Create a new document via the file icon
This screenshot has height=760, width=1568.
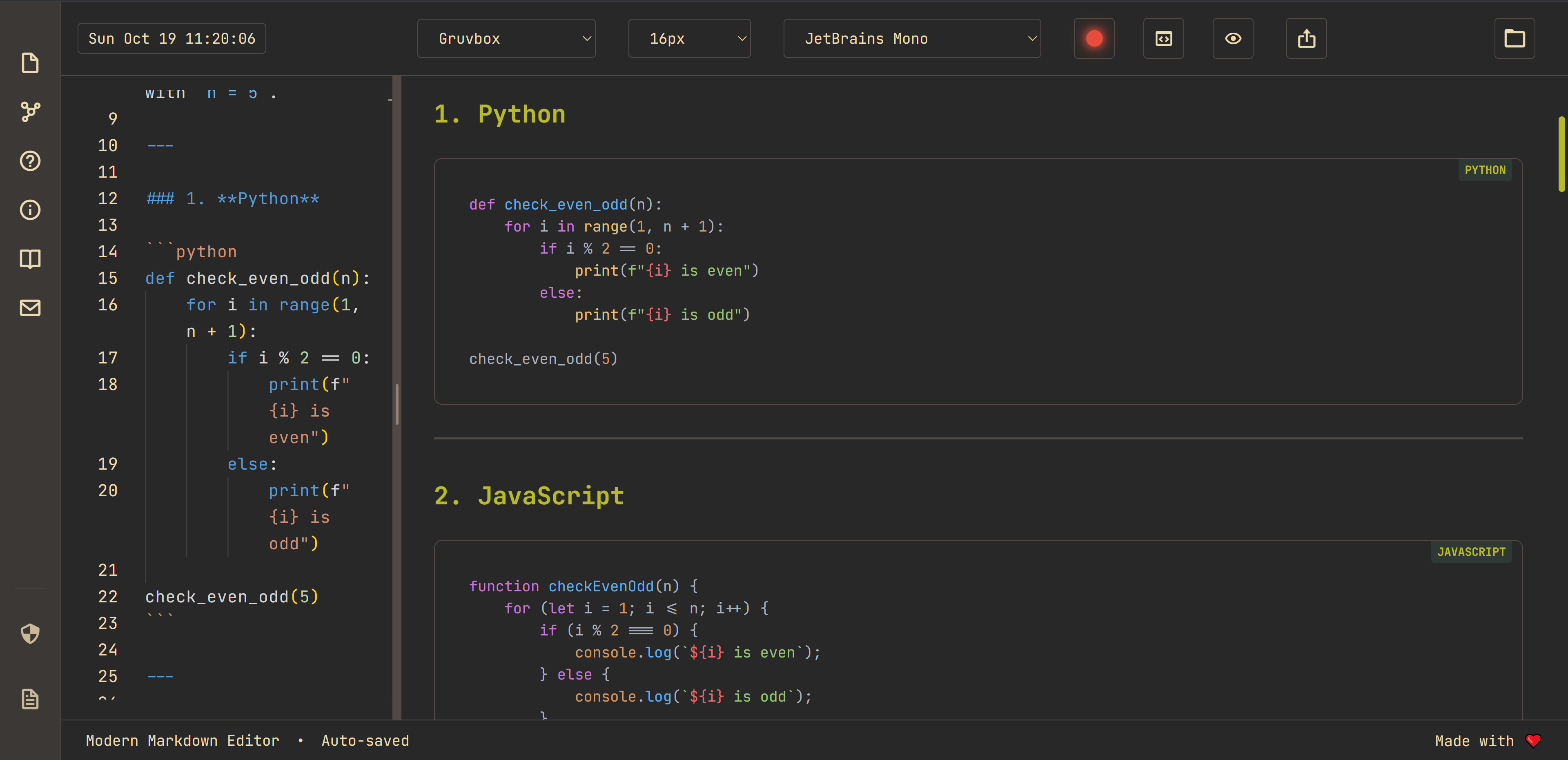pyautogui.click(x=30, y=63)
